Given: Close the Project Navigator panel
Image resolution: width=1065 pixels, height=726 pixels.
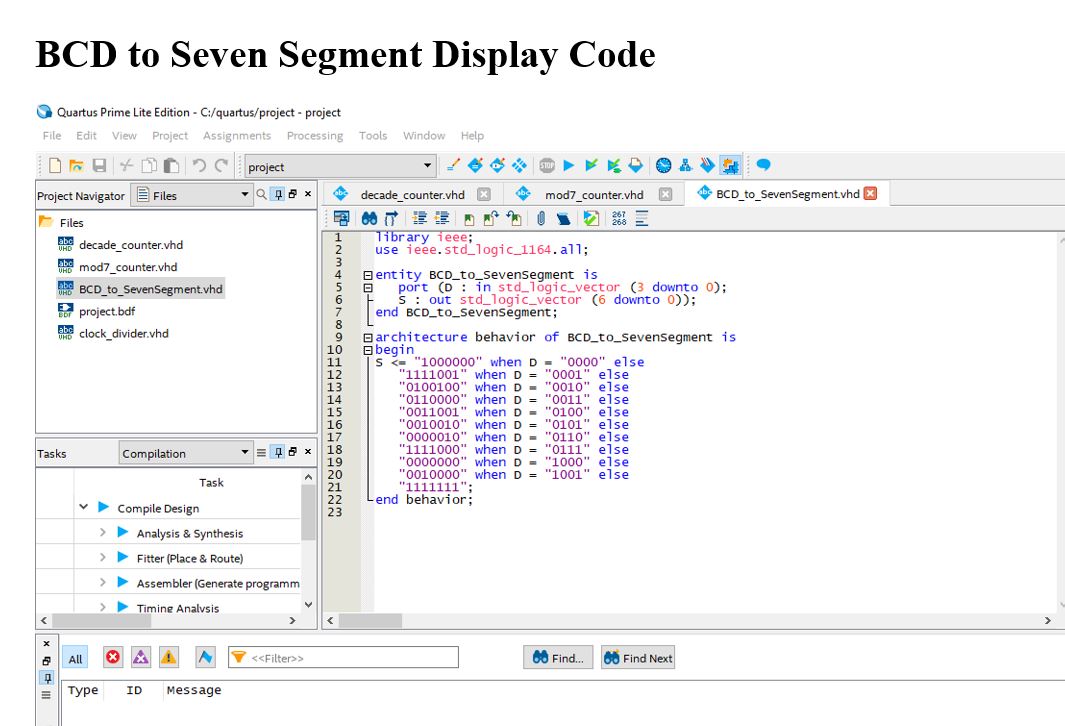Looking at the screenshot, I should point(308,194).
